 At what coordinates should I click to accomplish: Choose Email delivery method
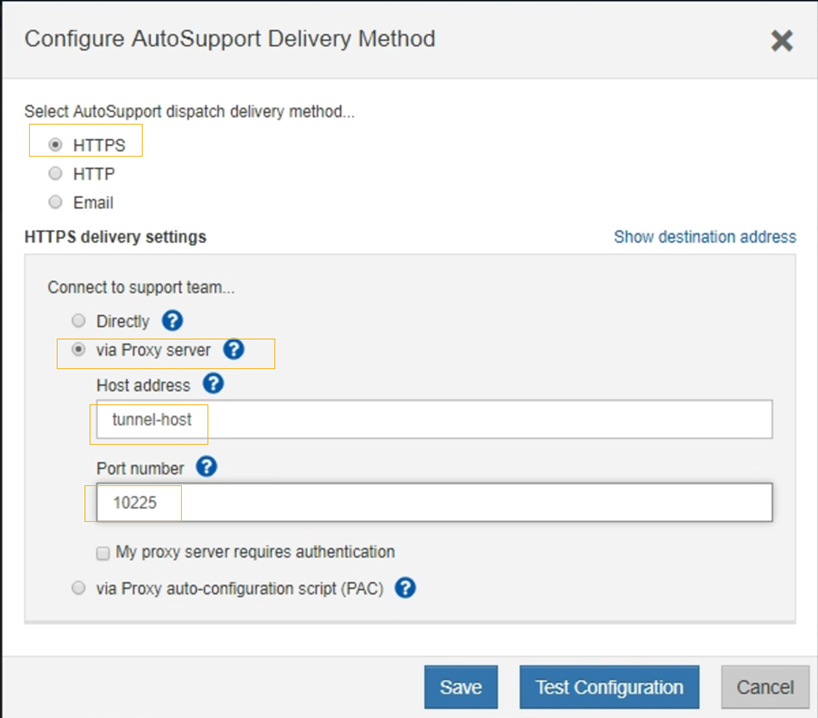point(56,202)
